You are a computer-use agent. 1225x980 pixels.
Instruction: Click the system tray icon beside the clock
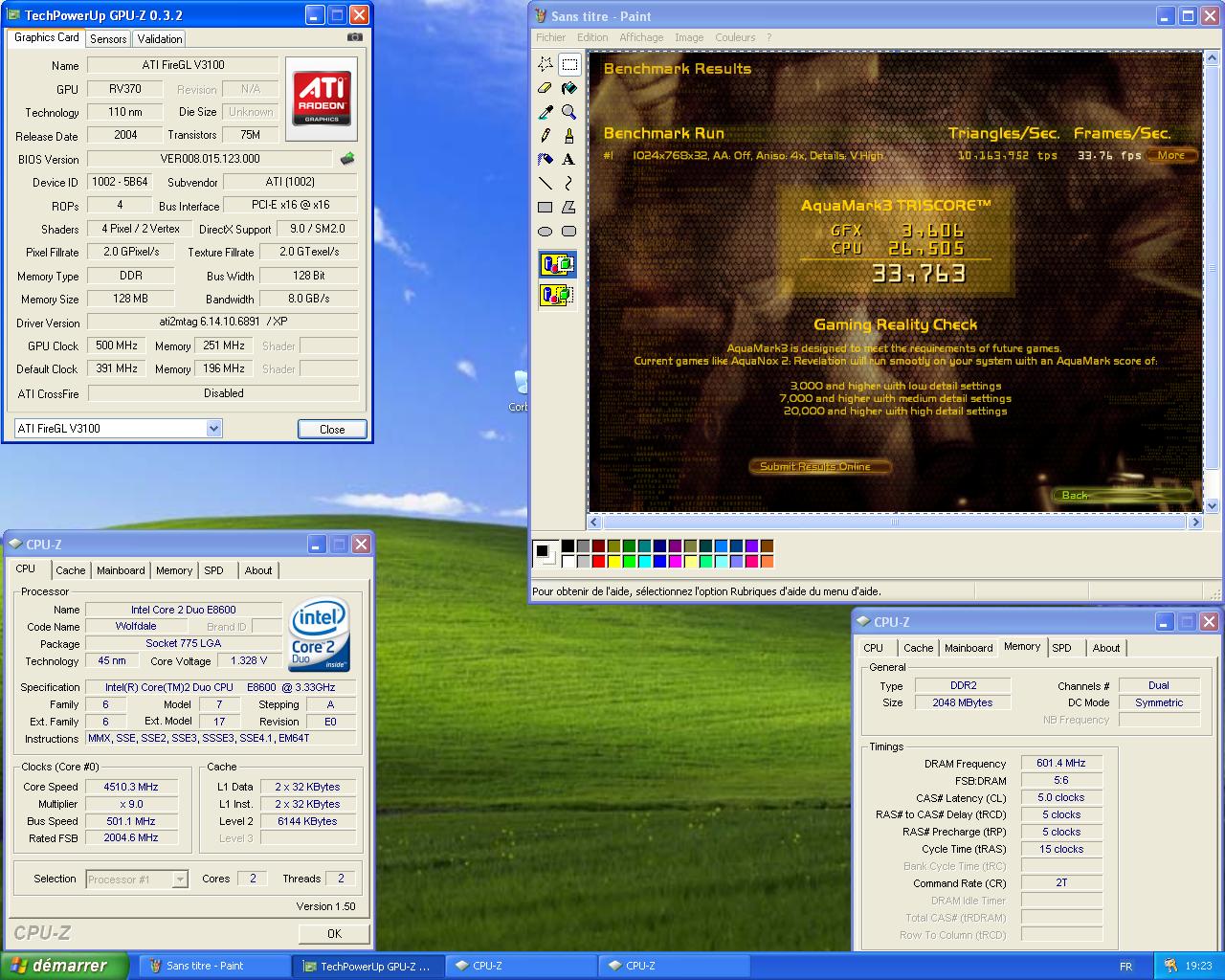(1171, 966)
